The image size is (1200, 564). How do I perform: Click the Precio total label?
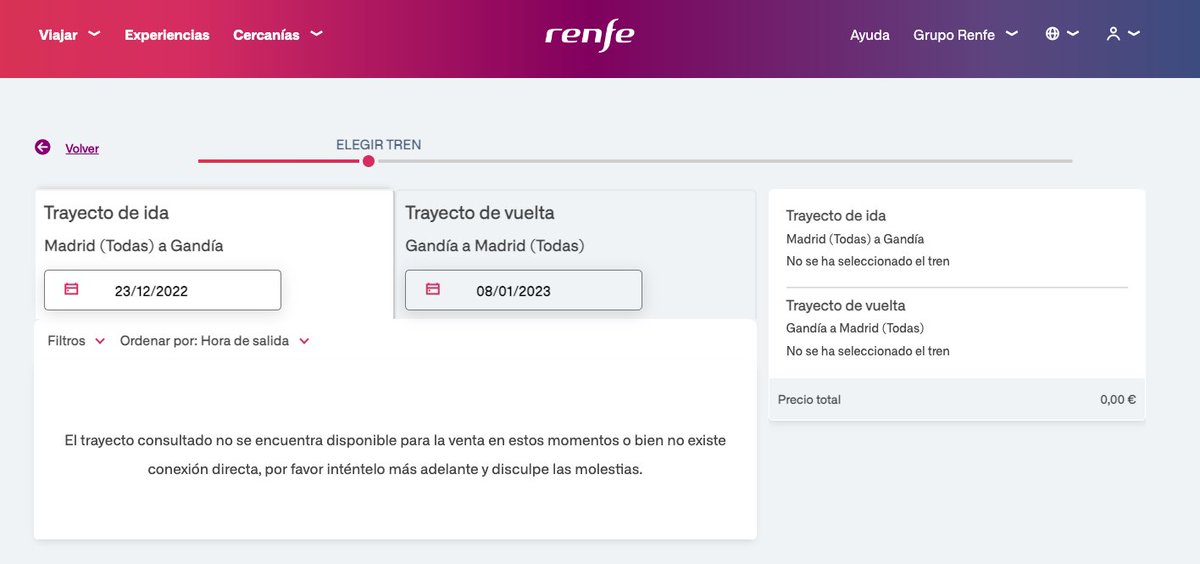click(x=809, y=400)
